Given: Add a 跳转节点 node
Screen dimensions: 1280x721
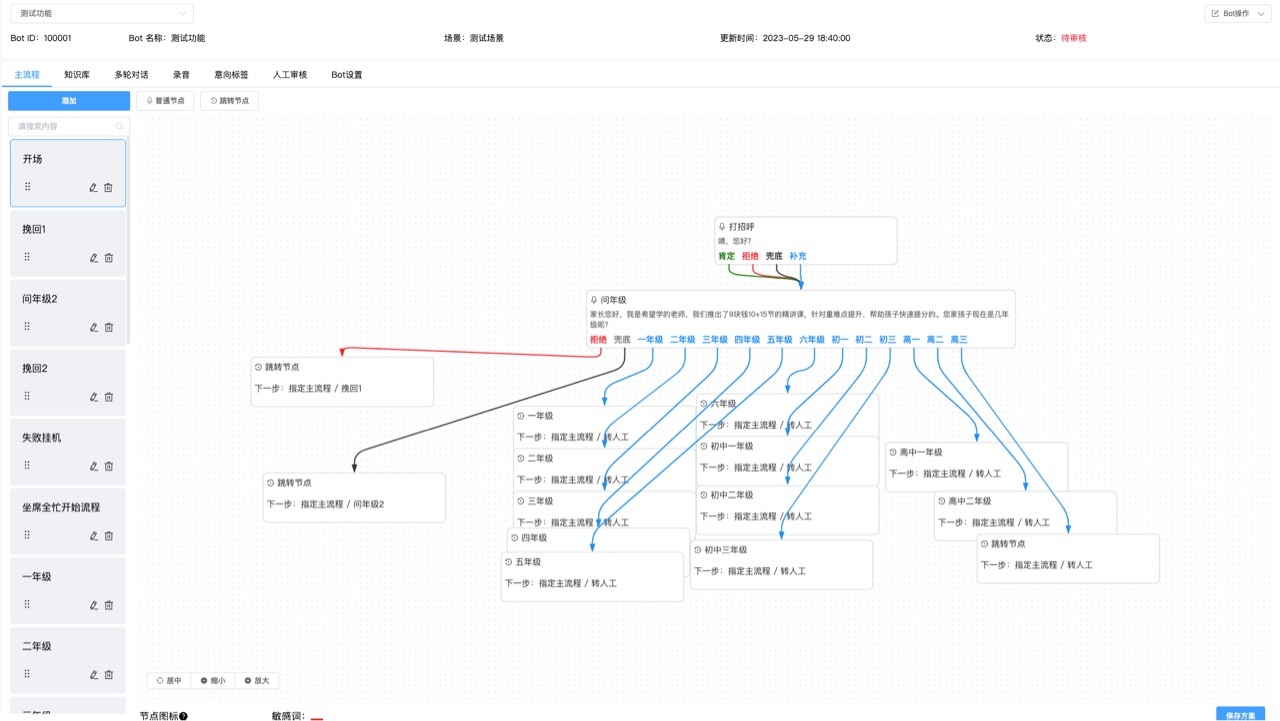Looking at the screenshot, I should pyautogui.click(x=230, y=101).
